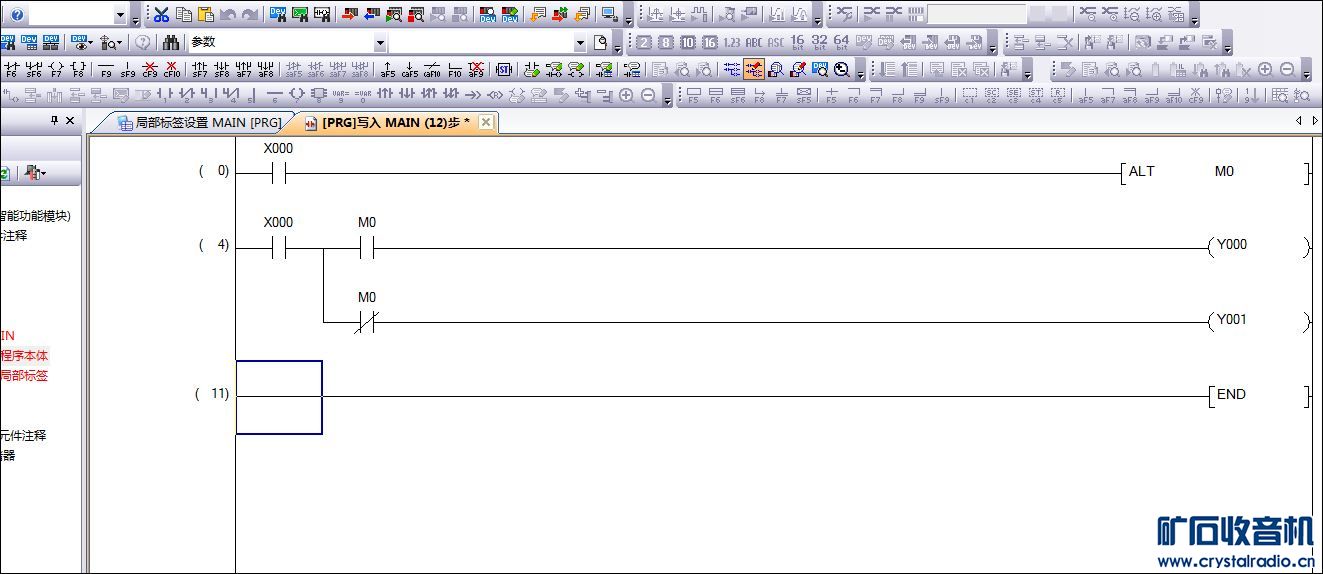Show values as 1.23 real number format
The height and width of the screenshot is (574, 1323).
[x=731, y=41]
